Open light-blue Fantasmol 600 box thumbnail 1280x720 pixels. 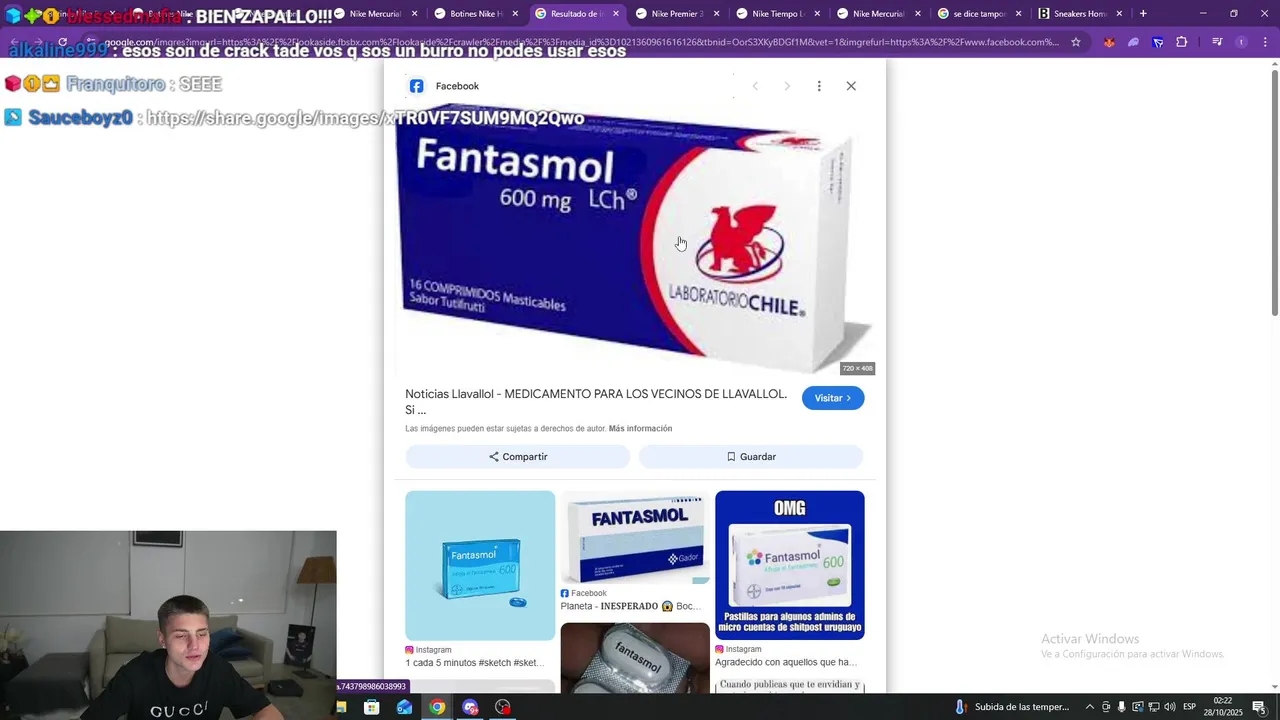coord(480,565)
